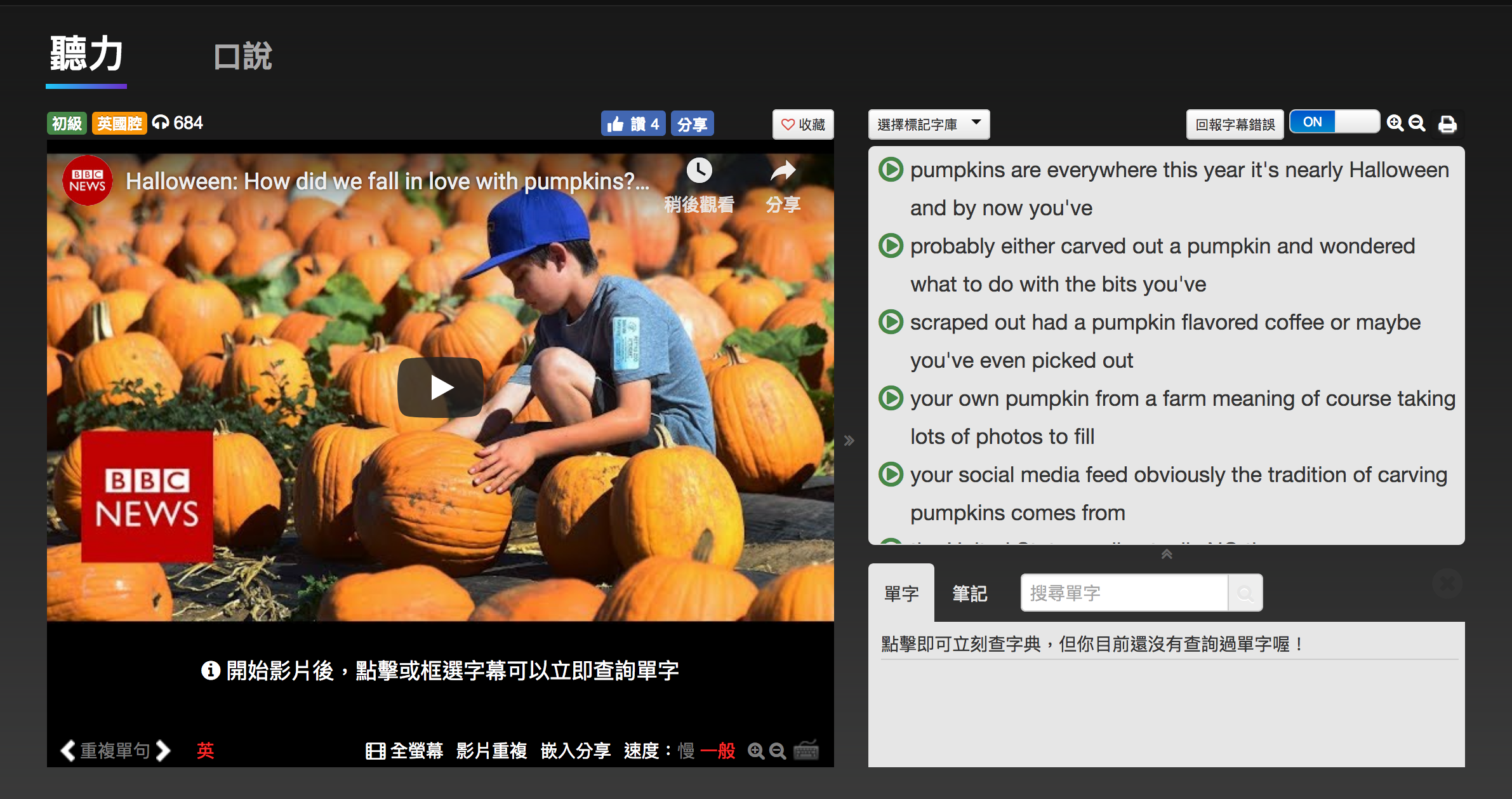This screenshot has width=1512, height=799.
Task: Click the 回報字幕錯誤 button
Action: click(1235, 124)
